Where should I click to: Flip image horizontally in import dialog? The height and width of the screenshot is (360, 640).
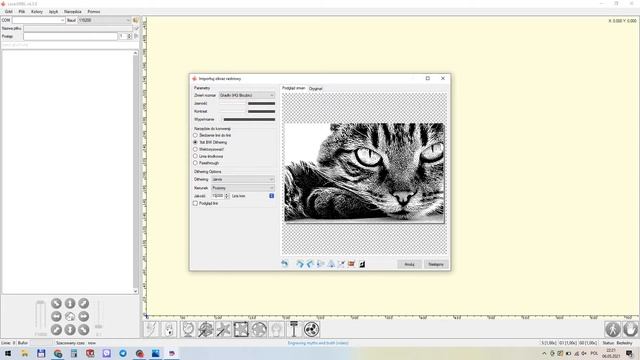click(x=320, y=264)
